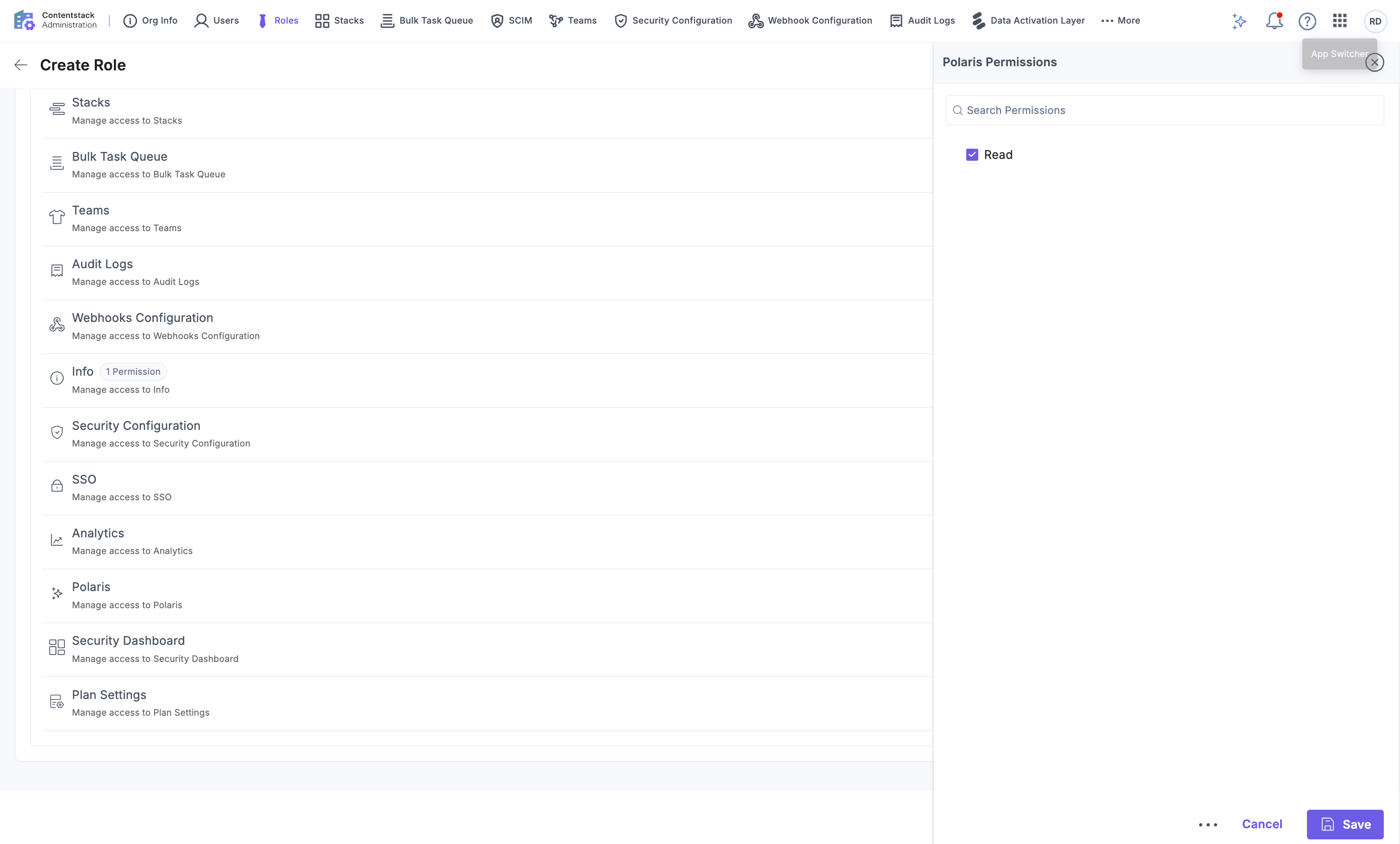Click the three-dots options beside Cancel
Viewport: 1400px width, 844px height.
[1208, 825]
